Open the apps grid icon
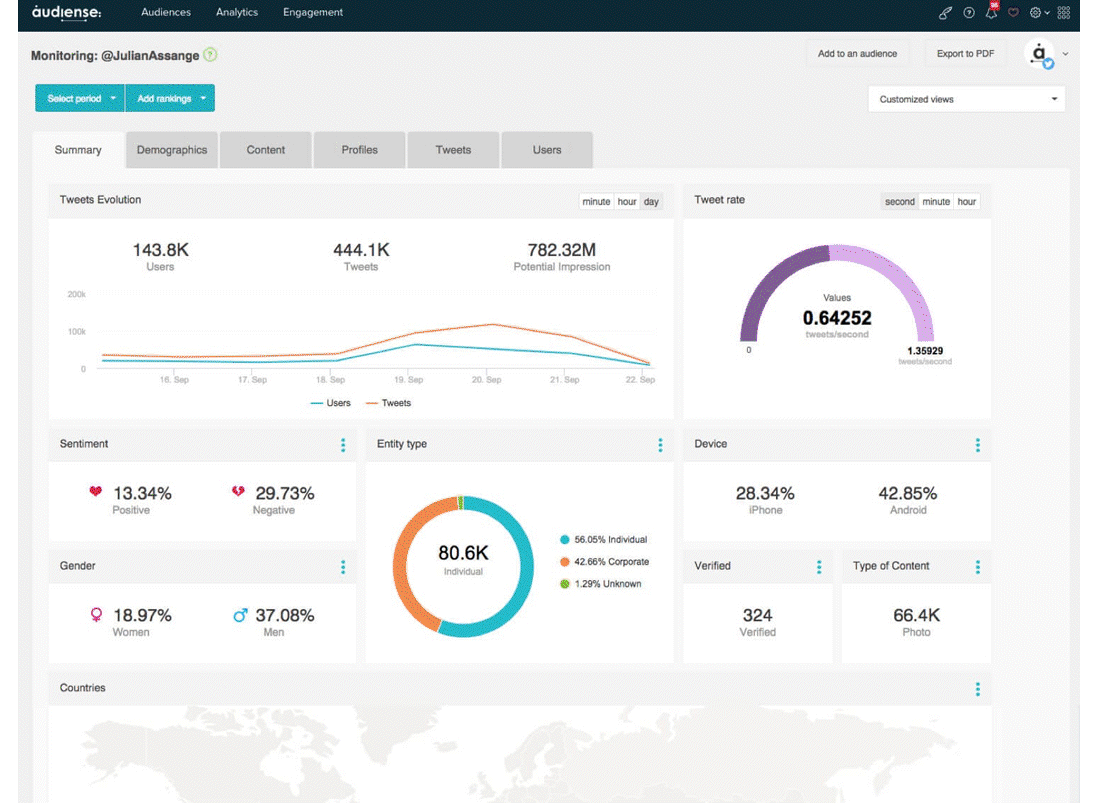The height and width of the screenshot is (810, 1100). pyautogui.click(x=1064, y=13)
